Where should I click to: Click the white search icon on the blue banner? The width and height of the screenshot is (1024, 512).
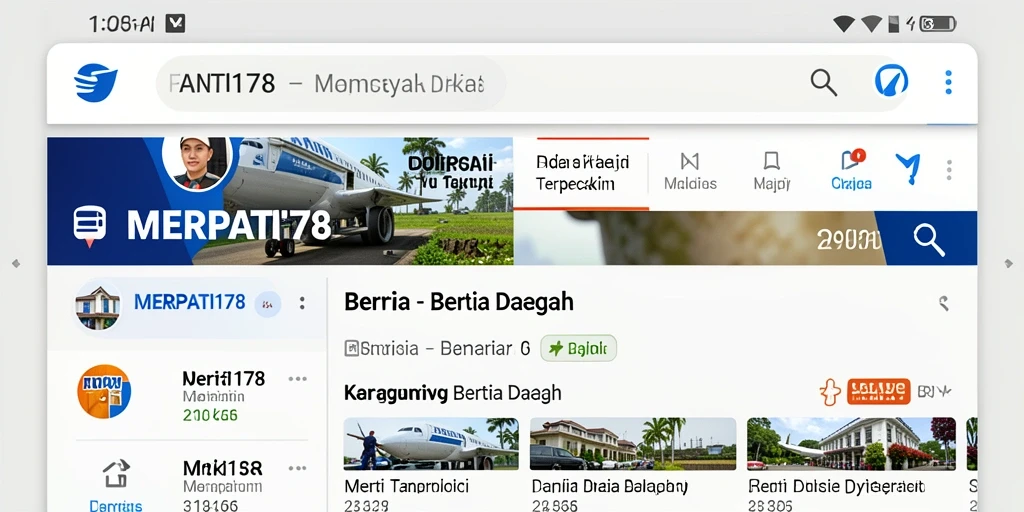[929, 239]
